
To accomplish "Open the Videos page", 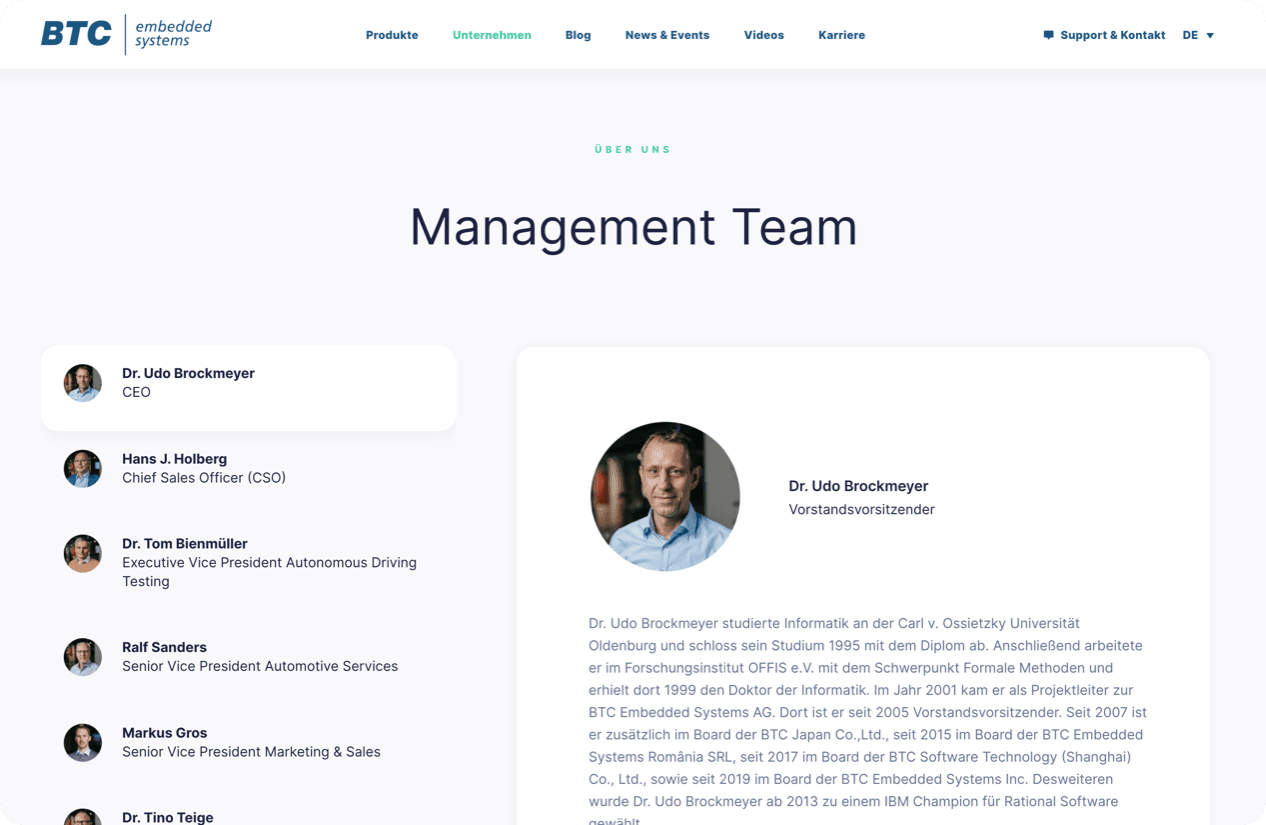I will pyautogui.click(x=764, y=35).
